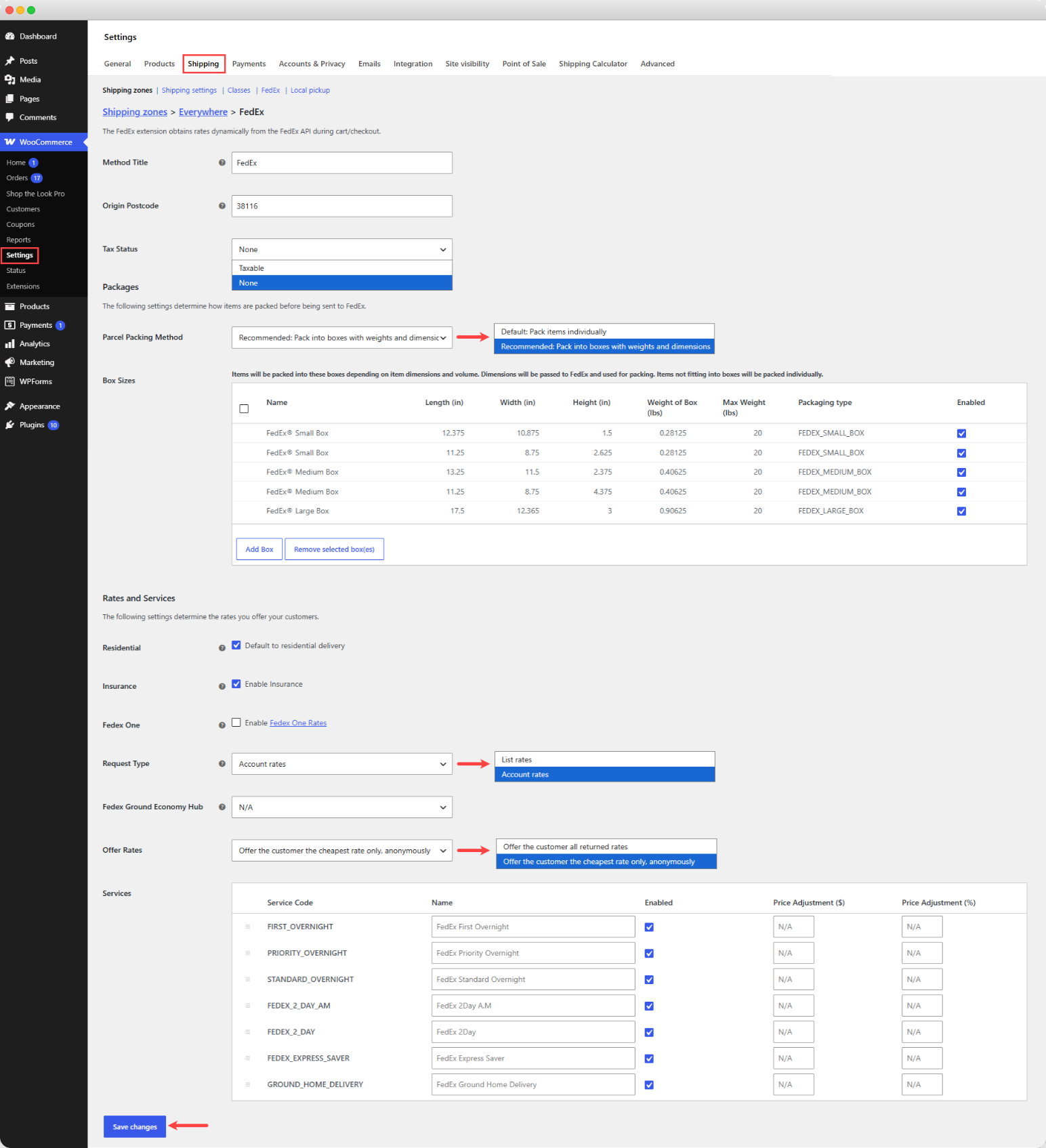The image size is (1046, 1148).
Task: Open the Parcel Packing Method dropdown
Action: (x=342, y=338)
